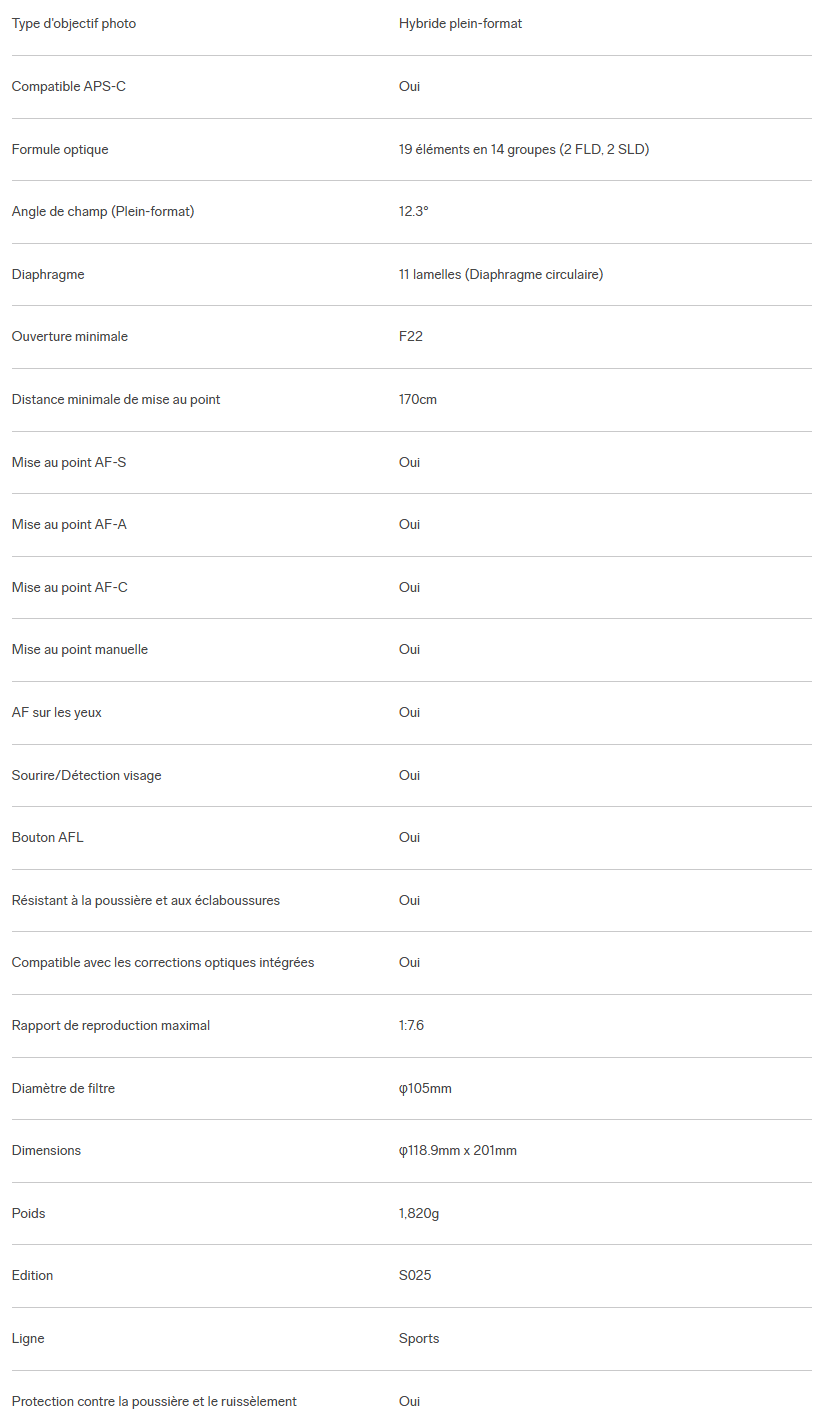Select the 'S025' edition value

(x=415, y=1275)
